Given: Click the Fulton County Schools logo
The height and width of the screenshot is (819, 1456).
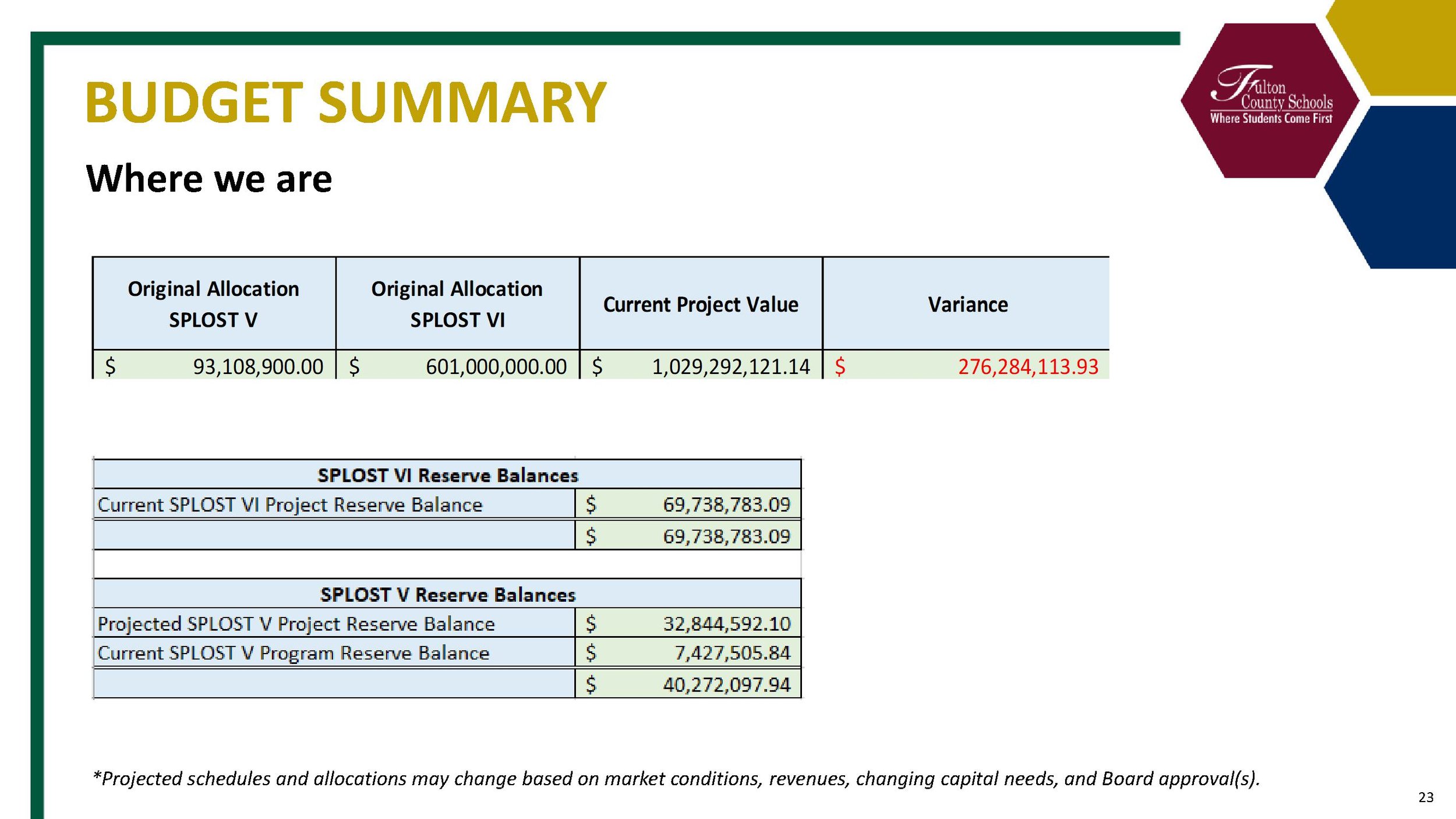Looking at the screenshot, I should (x=1271, y=100).
